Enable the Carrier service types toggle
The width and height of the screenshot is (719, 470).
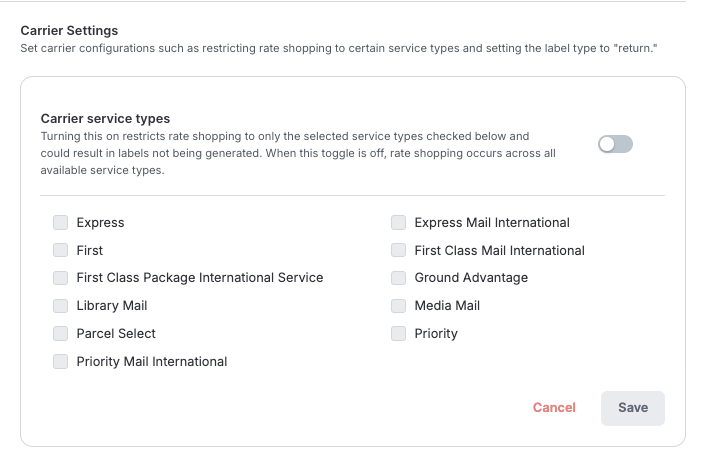(615, 144)
